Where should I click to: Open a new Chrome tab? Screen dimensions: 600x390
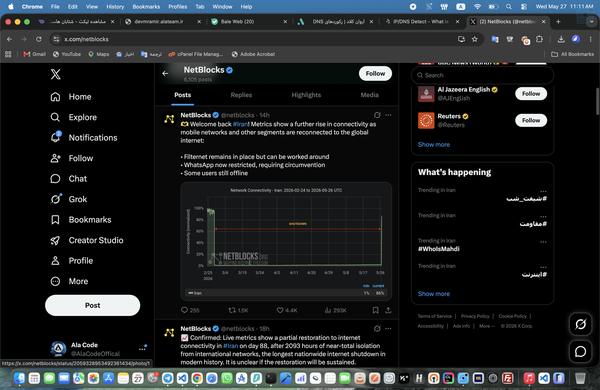point(558,22)
